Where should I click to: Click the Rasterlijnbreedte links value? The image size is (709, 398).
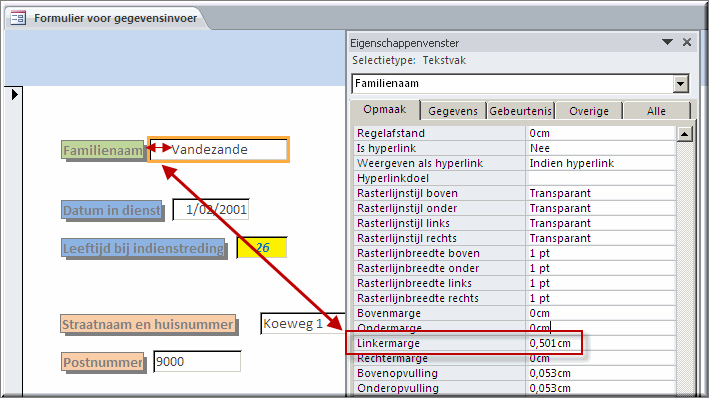(x=601, y=283)
